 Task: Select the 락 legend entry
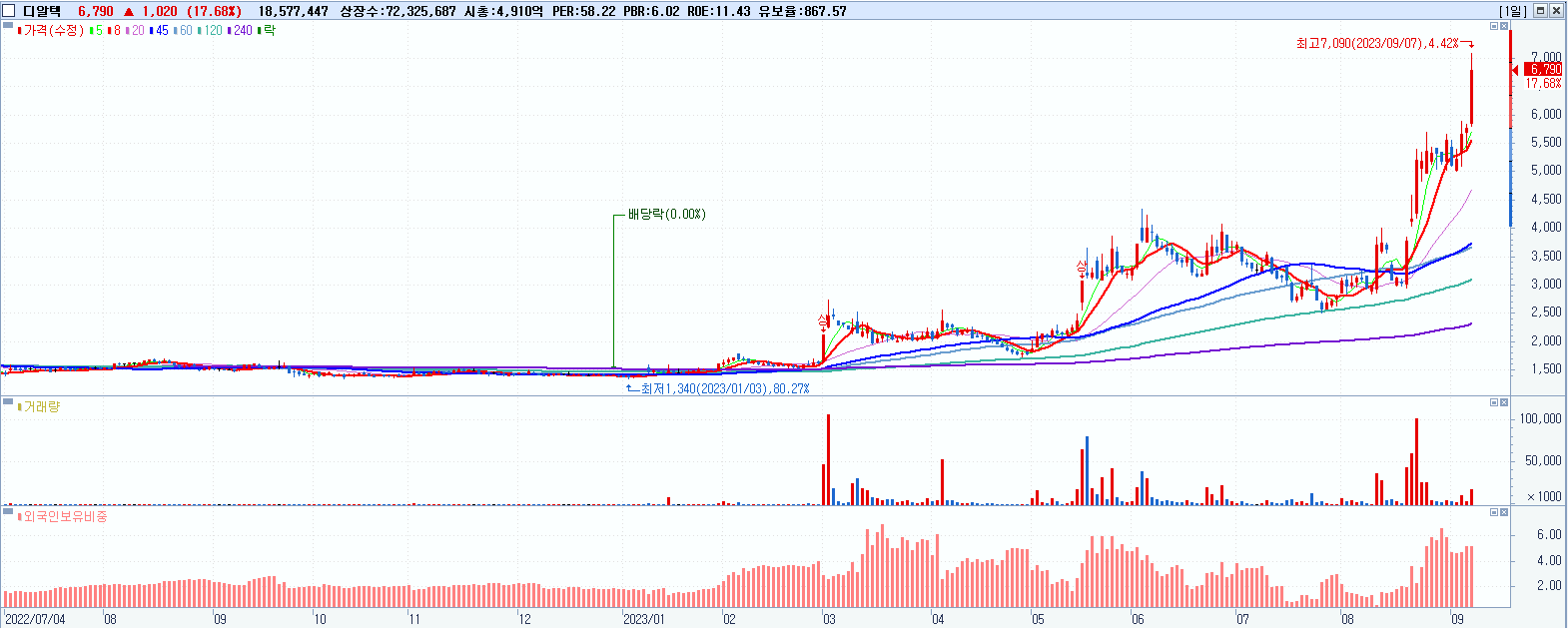click(x=266, y=31)
